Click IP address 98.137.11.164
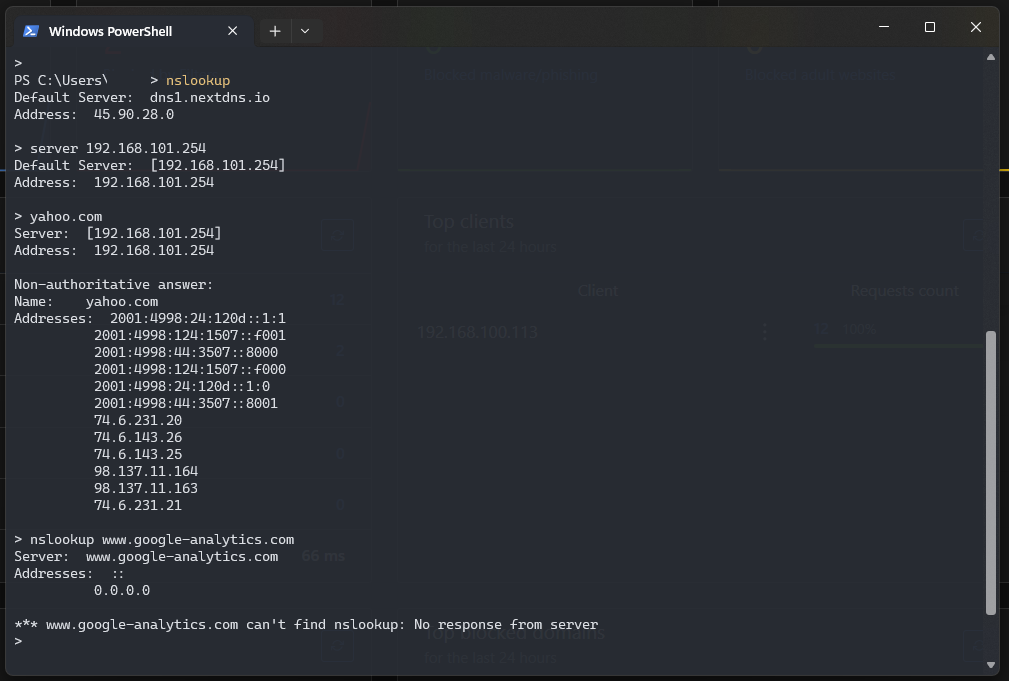Viewport: 1009px width, 681px height. click(146, 471)
